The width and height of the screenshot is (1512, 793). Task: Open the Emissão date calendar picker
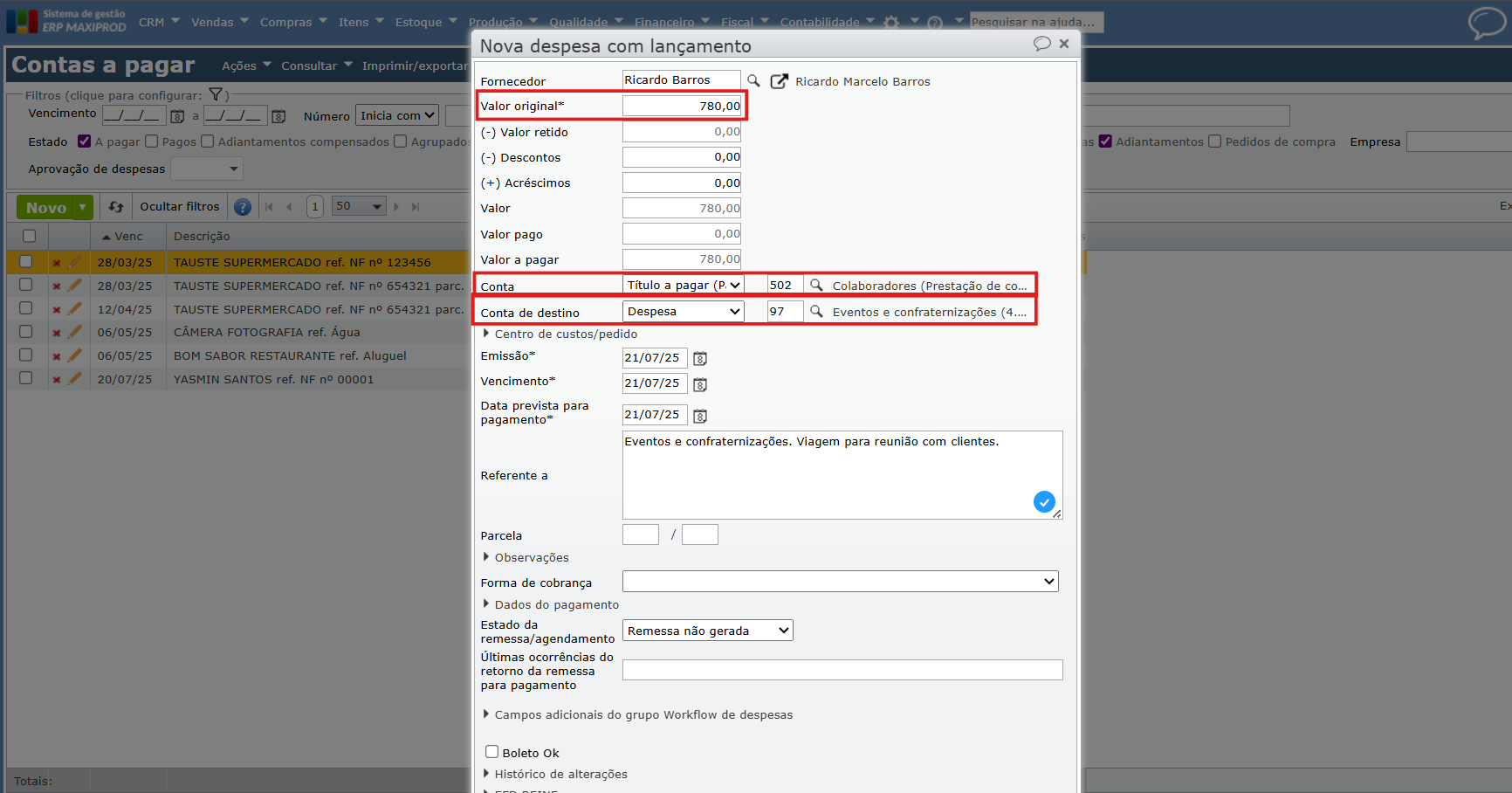tap(700, 358)
